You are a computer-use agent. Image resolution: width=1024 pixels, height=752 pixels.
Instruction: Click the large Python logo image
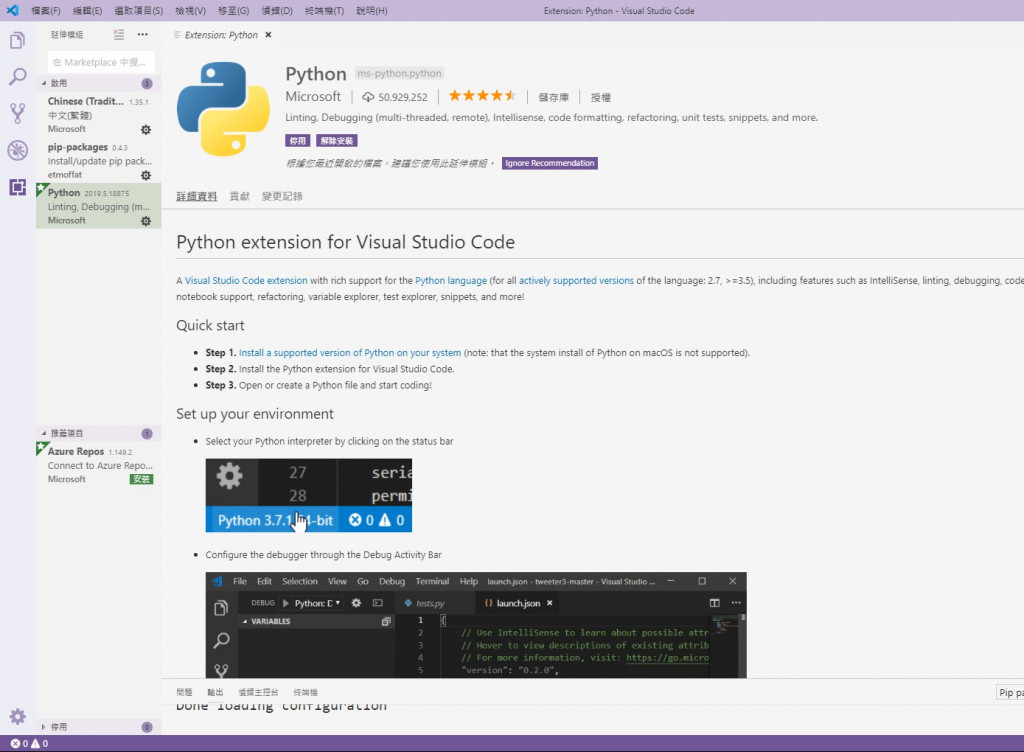pos(223,109)
